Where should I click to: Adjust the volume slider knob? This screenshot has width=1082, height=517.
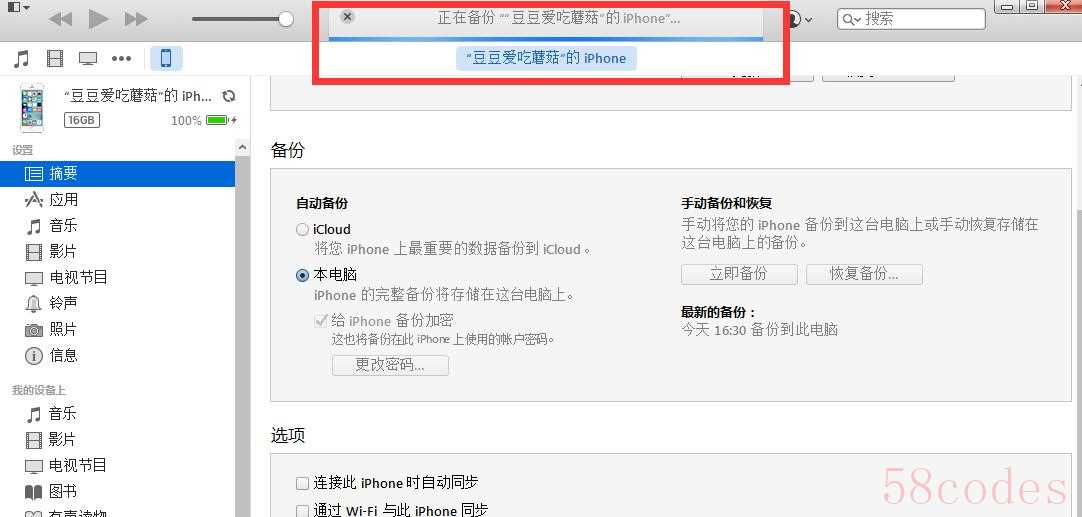tap(286, 19)
